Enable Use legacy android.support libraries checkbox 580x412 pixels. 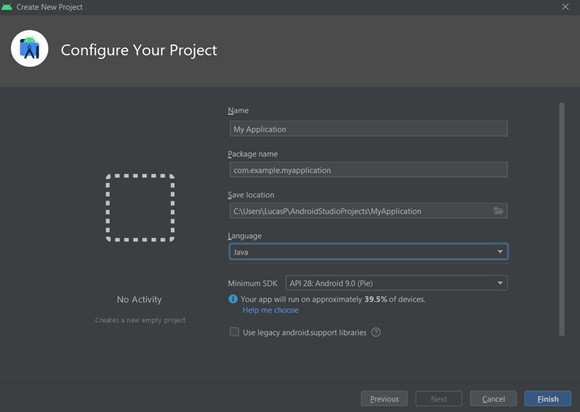234,332
